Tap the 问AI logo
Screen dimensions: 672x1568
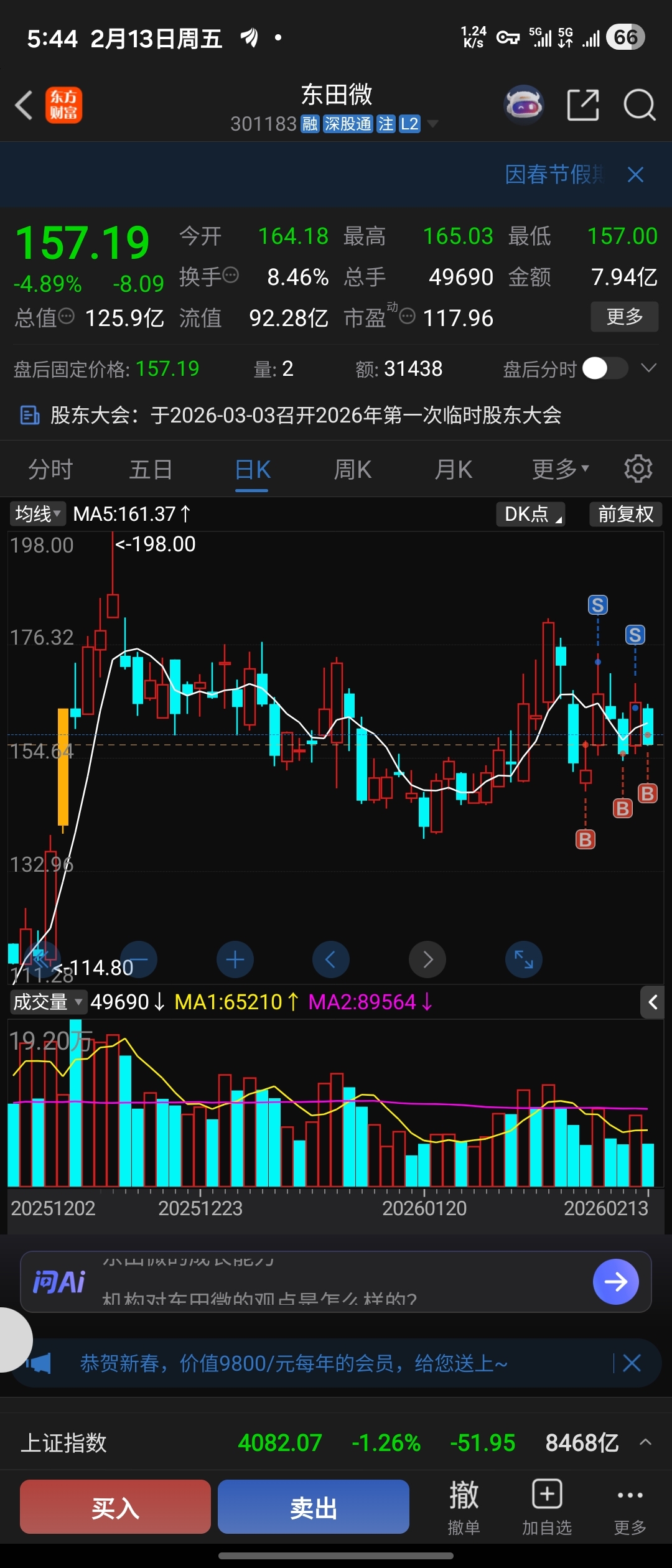pyautogui.click(x=59, y=1282)
